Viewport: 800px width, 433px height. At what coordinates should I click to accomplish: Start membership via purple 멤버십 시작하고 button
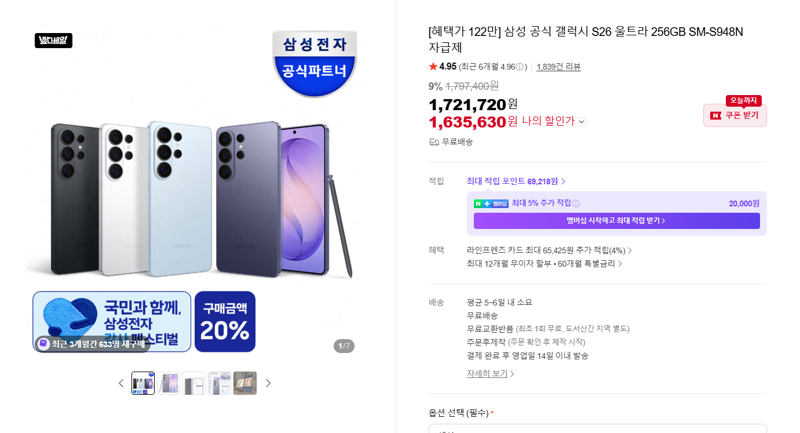tap(616, 221)
